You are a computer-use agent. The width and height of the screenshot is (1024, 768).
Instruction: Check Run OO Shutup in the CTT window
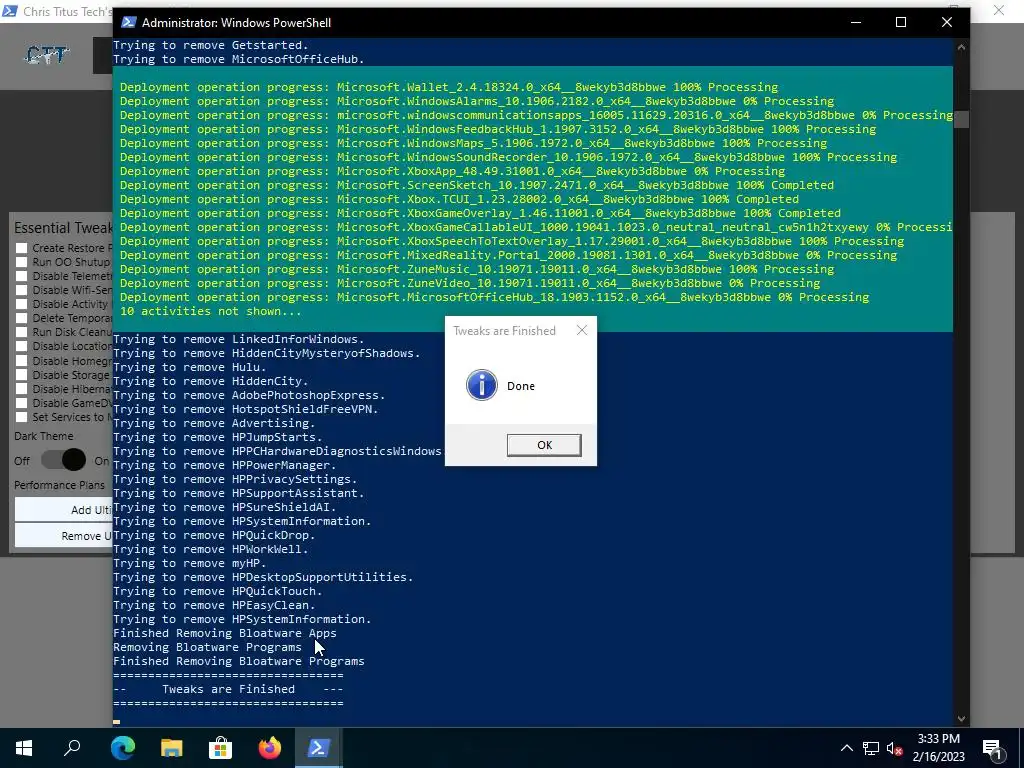[x=22, y=262]
